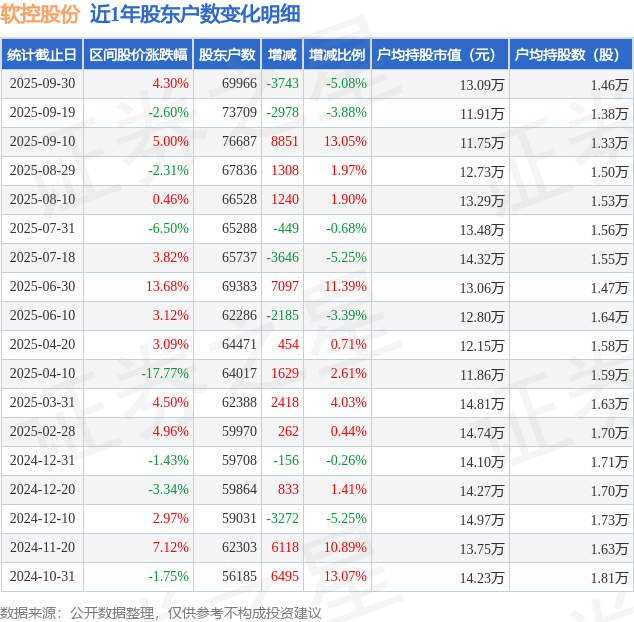Select the 统计截止日 column header

(x=42, y=55)
